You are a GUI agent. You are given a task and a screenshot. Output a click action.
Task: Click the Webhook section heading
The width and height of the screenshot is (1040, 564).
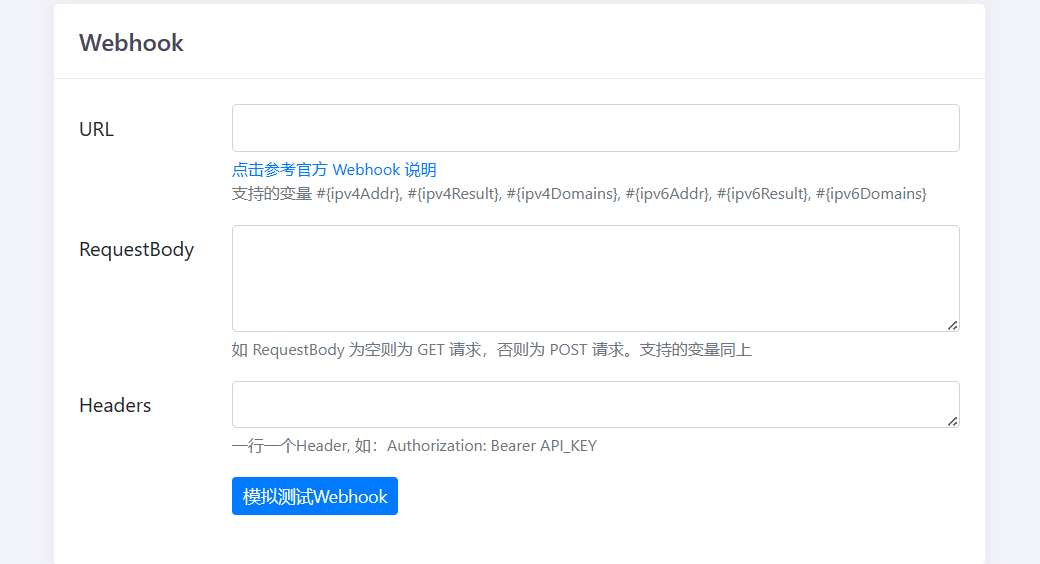[x=131, y=43]
